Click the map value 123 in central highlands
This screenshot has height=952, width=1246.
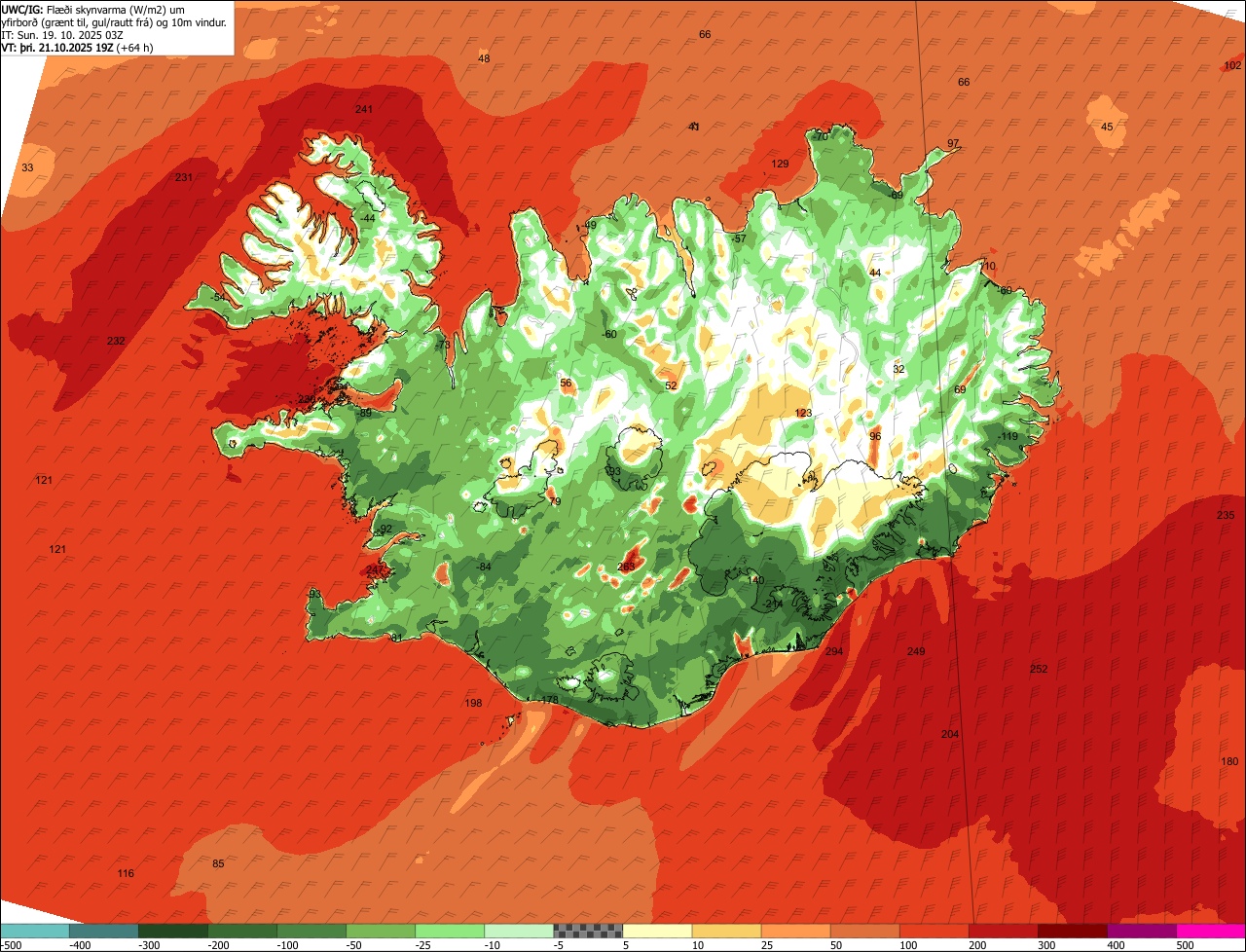click(x=803, y=413)
